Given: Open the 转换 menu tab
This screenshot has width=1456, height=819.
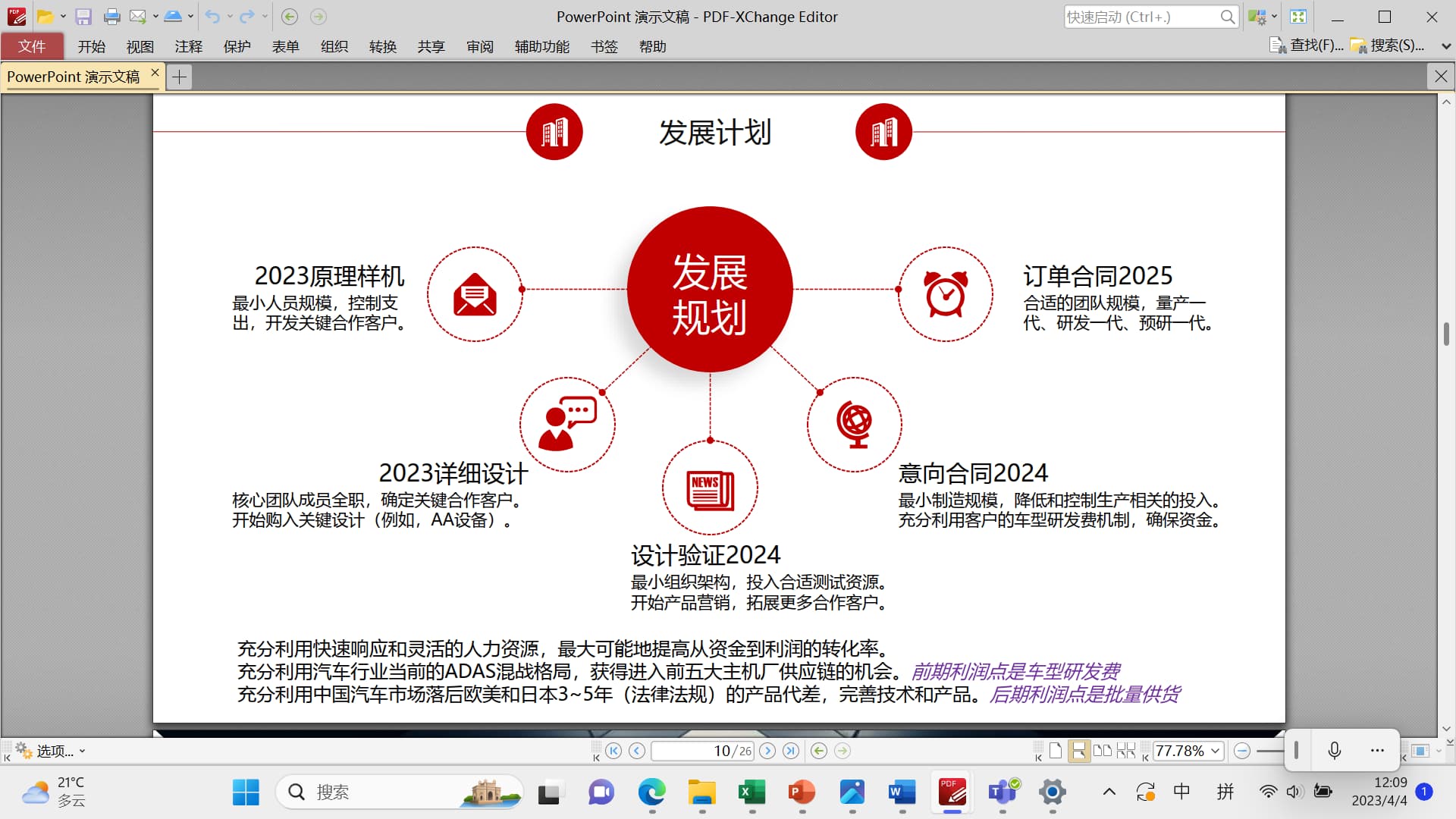Looking at the screenshot, I should click(382, 47).
